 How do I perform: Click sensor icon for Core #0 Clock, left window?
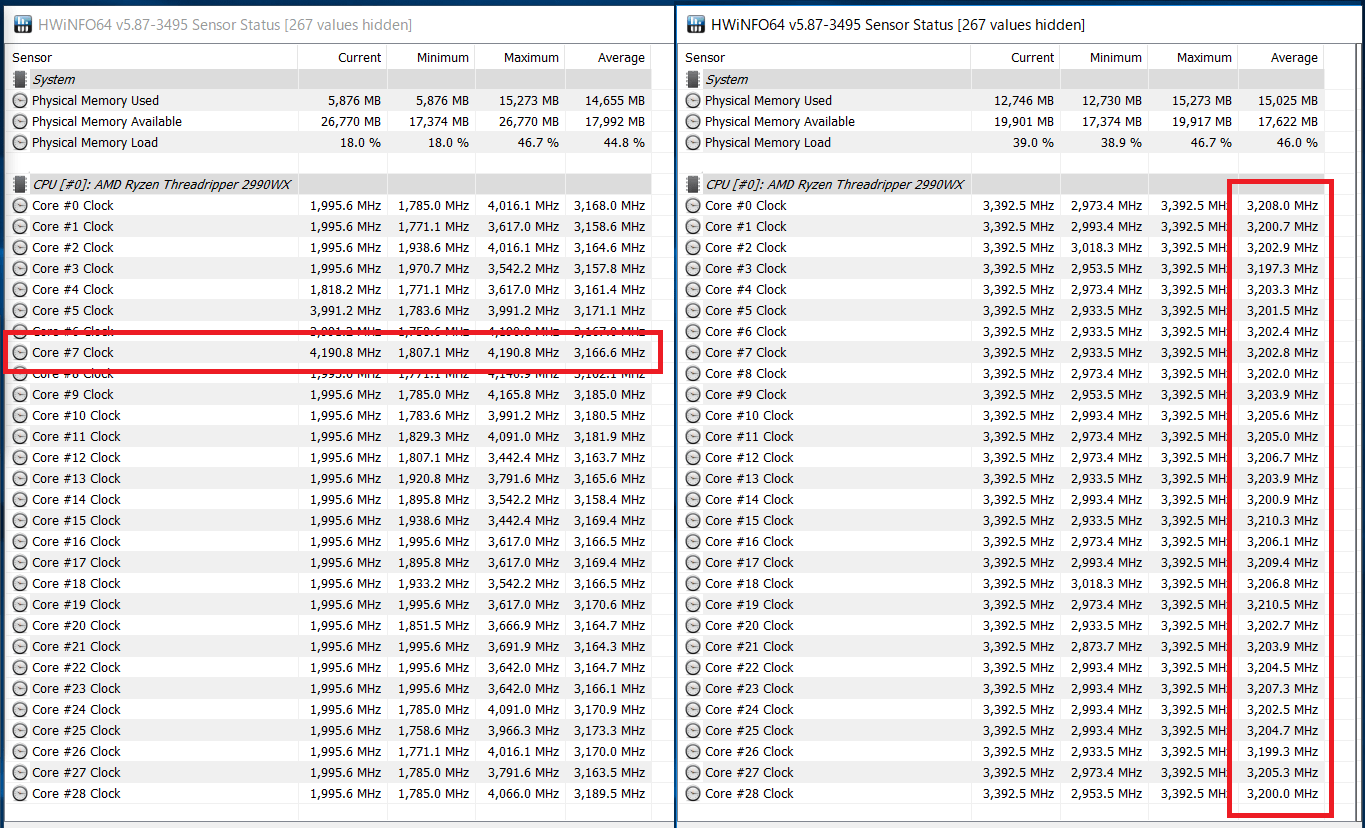[20, 205]
